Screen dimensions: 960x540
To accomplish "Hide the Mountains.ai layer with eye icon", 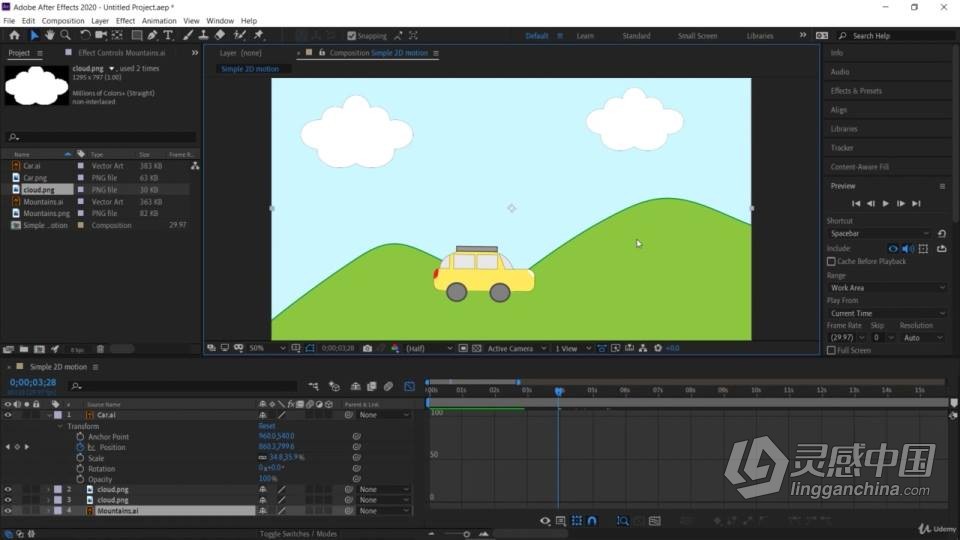I will (8, 511).
